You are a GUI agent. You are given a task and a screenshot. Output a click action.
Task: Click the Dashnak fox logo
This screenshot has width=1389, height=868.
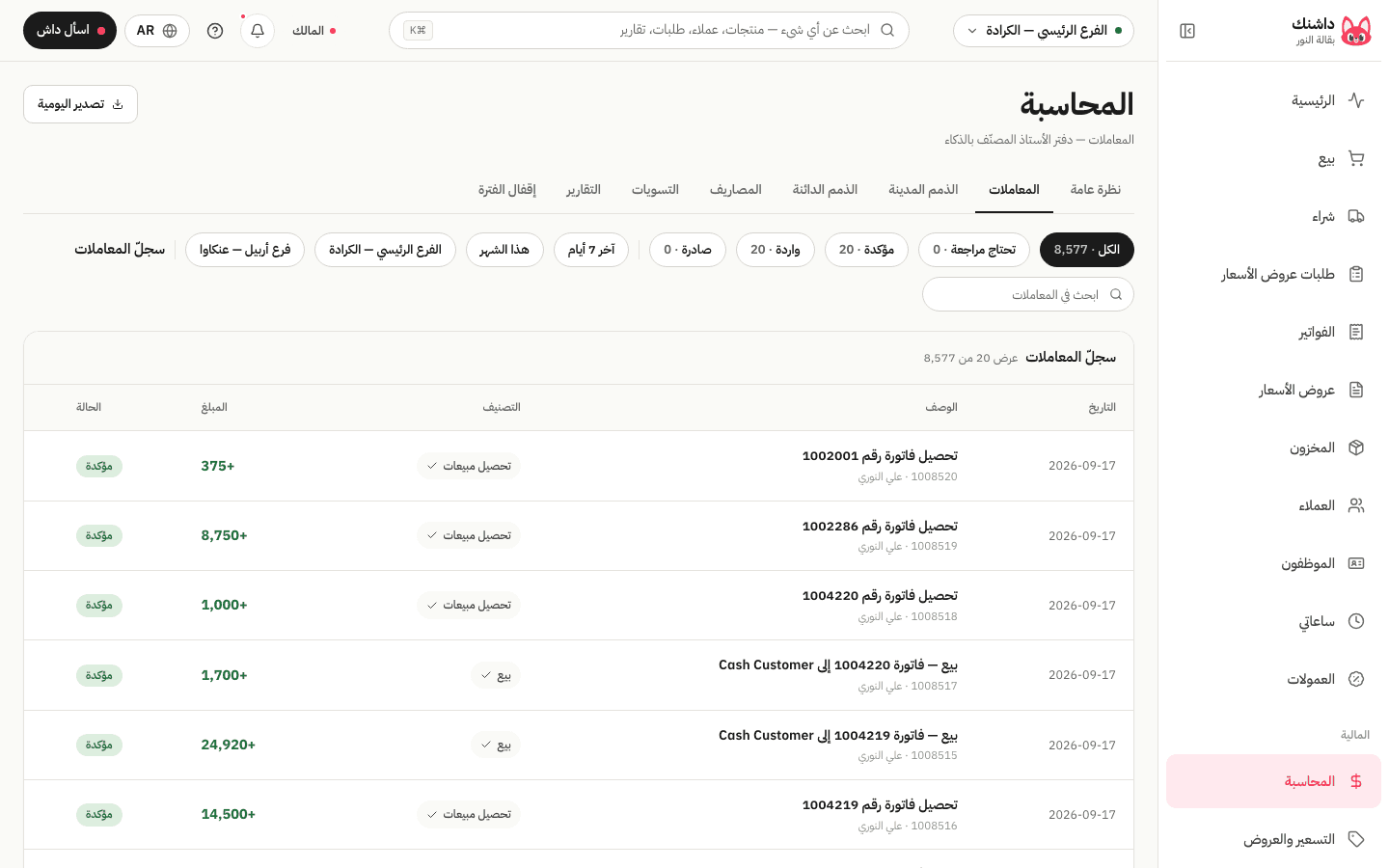pyautogui.click(x=1356, y=31)
